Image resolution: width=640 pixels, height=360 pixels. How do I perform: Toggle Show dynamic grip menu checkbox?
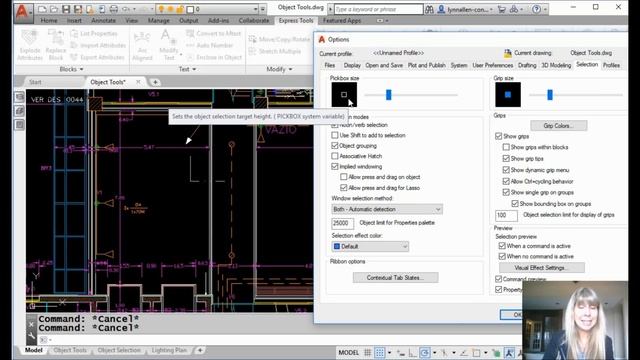pos(506,170)
